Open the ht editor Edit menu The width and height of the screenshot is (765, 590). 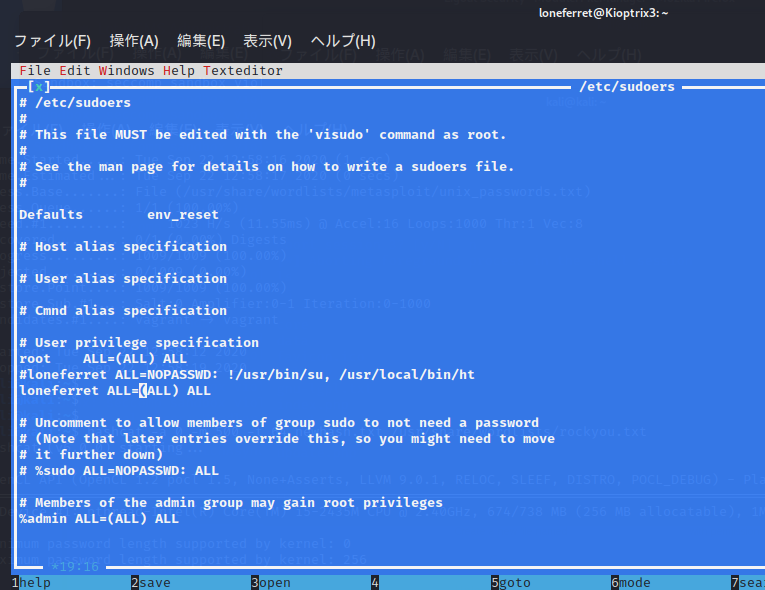tap(75, 71)
